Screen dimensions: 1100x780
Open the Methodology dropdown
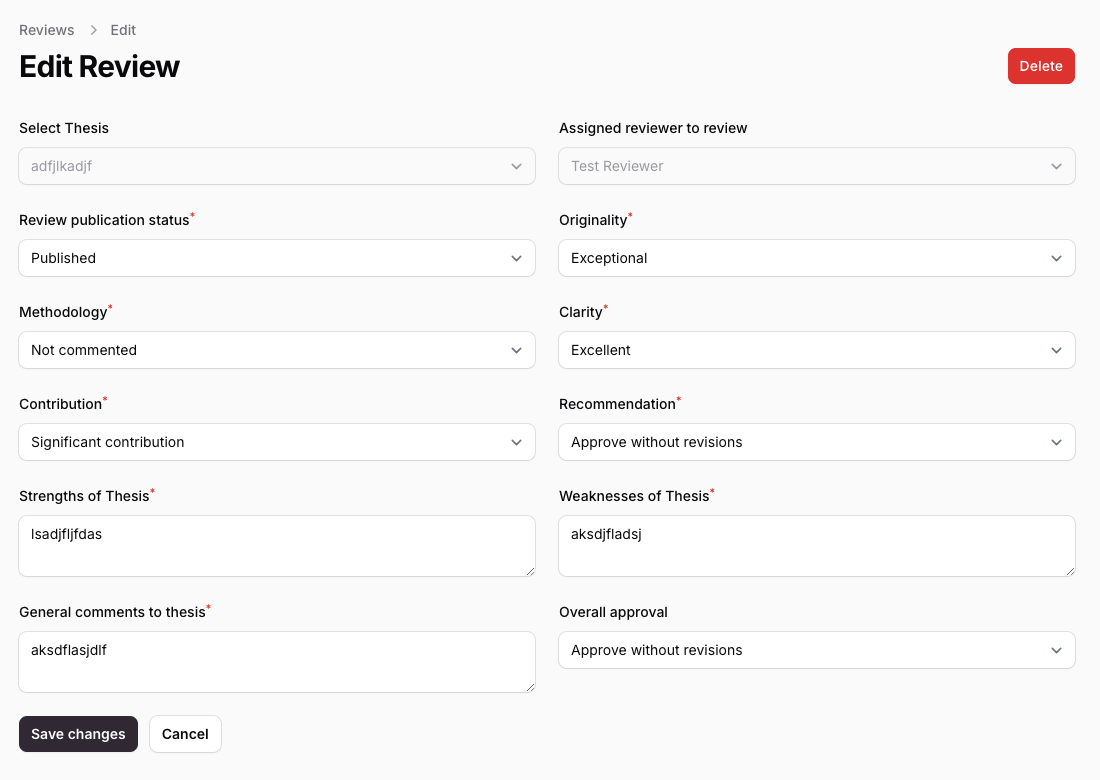coord(276,350)
